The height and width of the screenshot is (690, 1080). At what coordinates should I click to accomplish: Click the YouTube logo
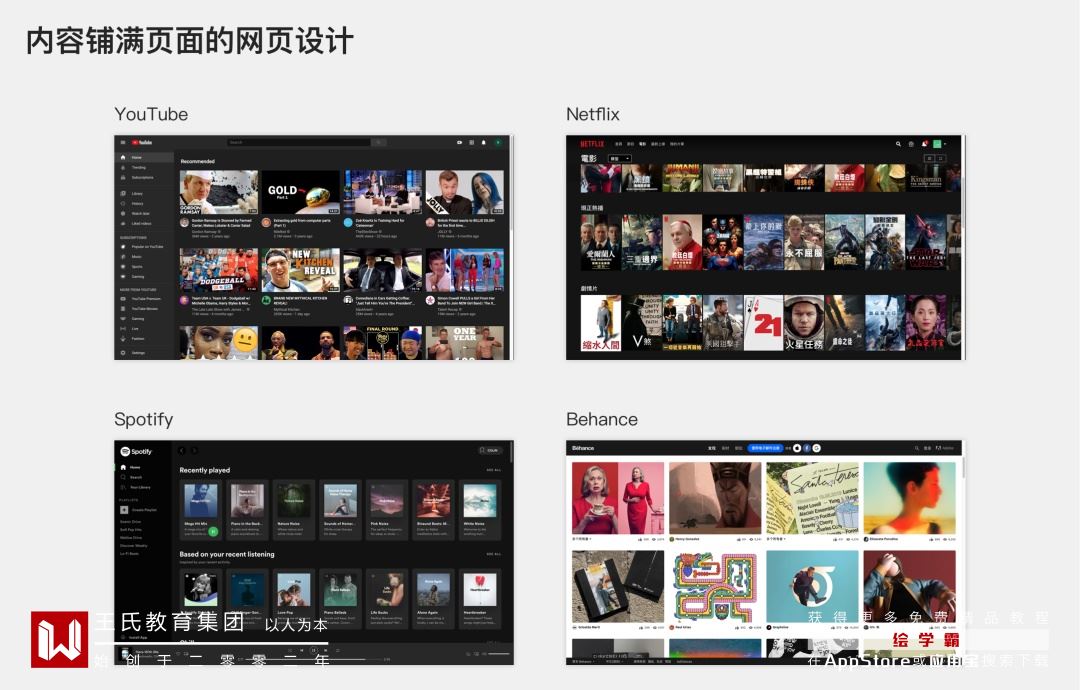click(x=142, y=143)
